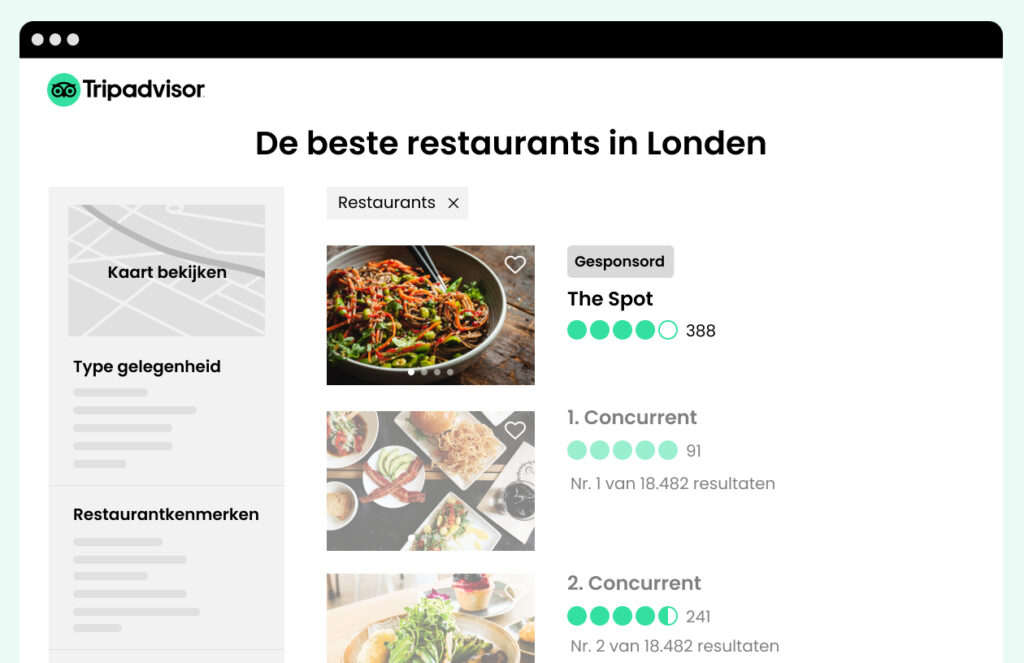
Task: Click The Spot rating bubbles
Action: [x=622, y=330]
